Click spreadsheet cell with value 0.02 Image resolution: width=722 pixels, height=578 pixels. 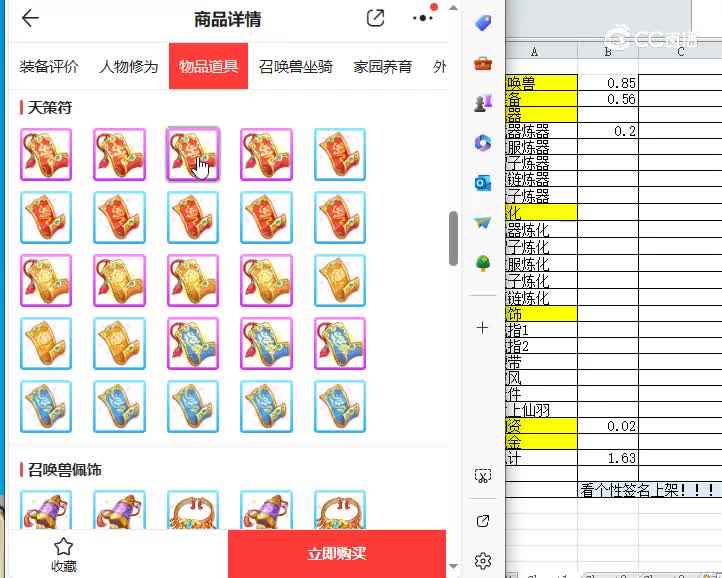click(x=608, y=426)
